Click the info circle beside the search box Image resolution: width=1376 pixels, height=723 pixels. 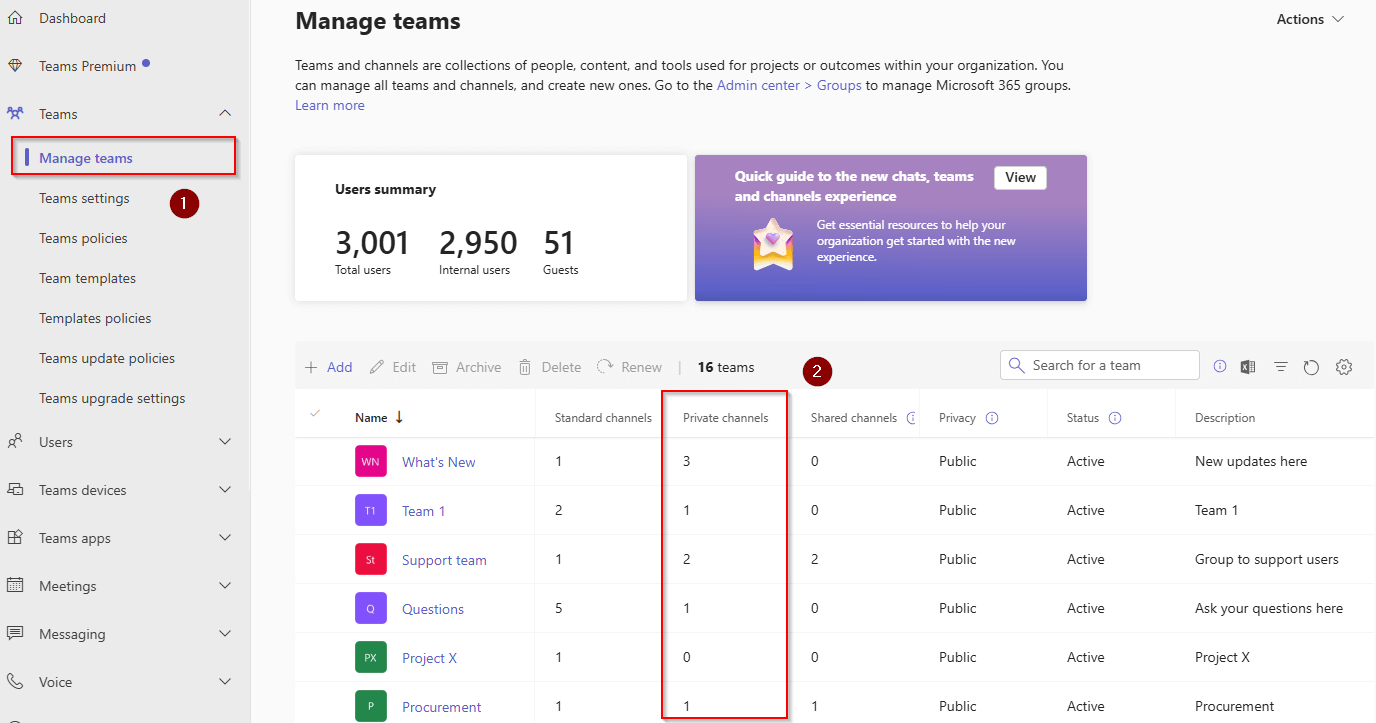(1219, 366)
